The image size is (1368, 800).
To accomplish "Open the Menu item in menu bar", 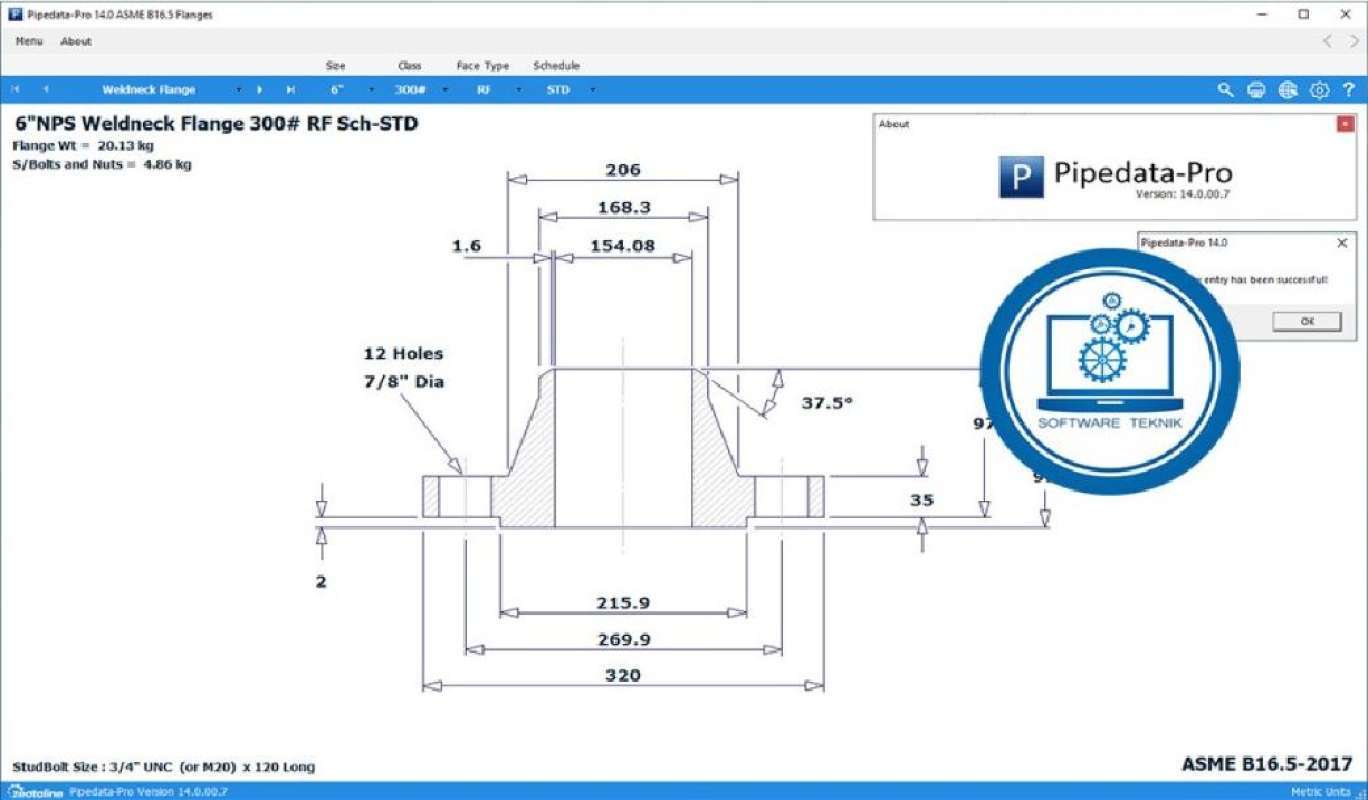I will click(x=27, y=42).
